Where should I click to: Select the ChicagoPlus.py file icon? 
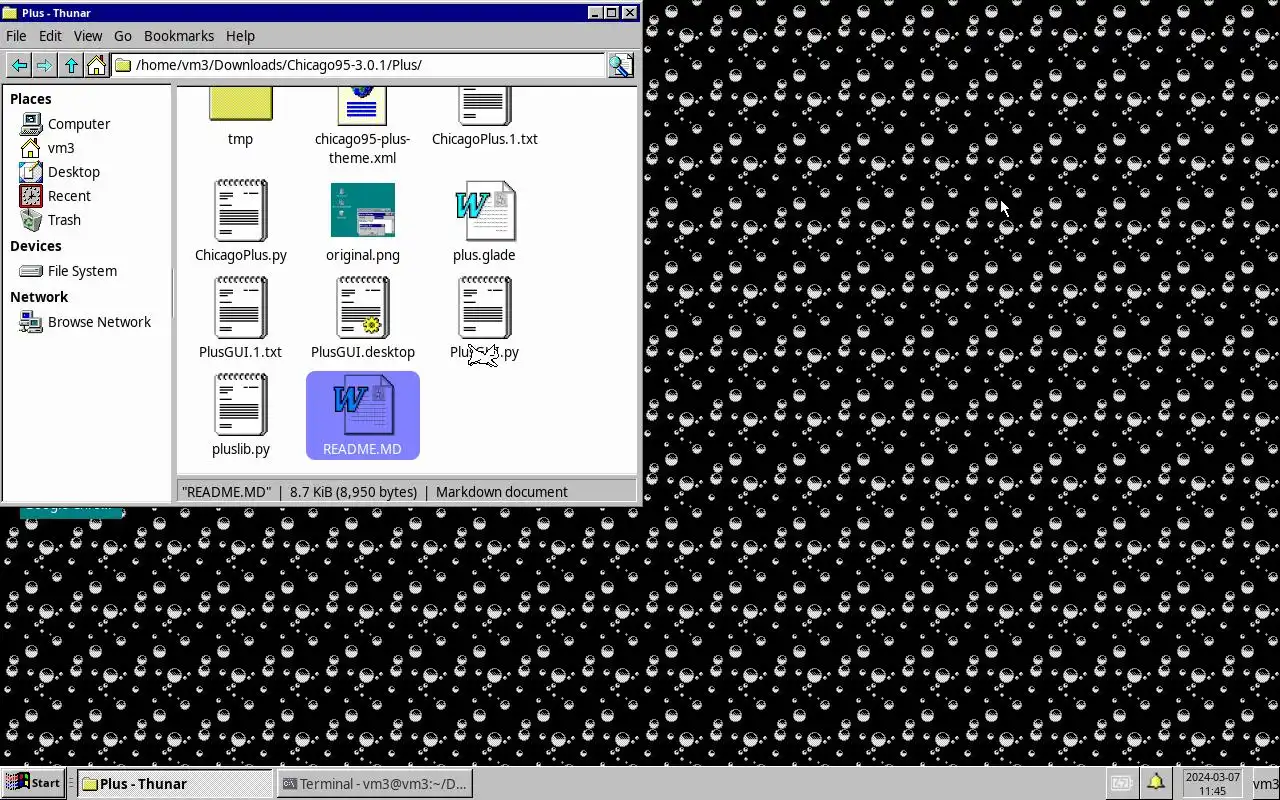[x=240, y=210]
